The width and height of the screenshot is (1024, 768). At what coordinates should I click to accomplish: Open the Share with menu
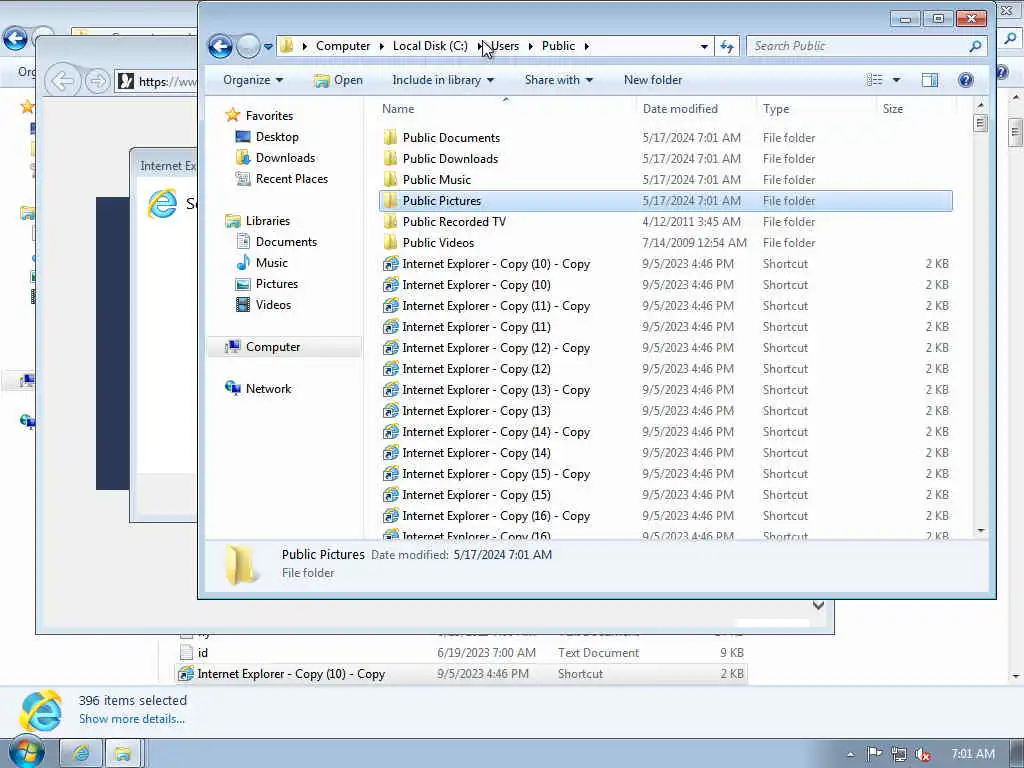click(x=558, y=80)
